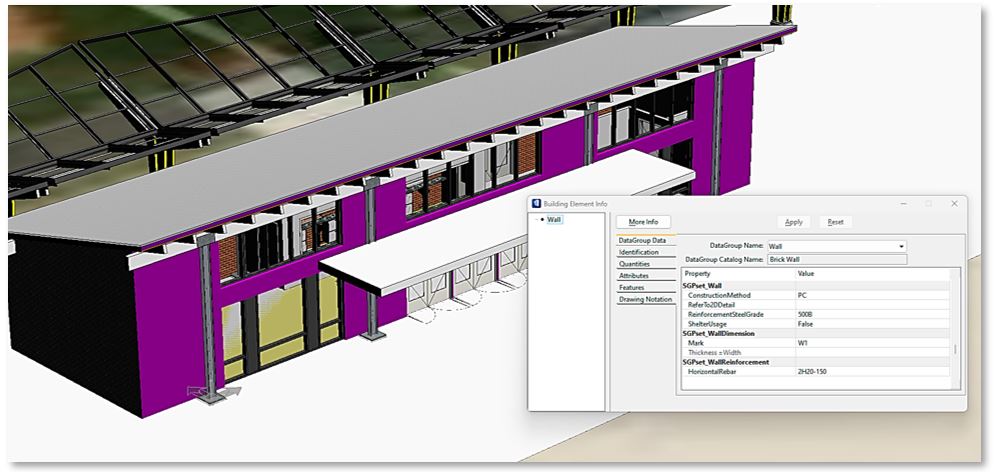Open the DataGroup Name dropdown
The width and height of the screenshot is (998, 472).
pos(901,246)
